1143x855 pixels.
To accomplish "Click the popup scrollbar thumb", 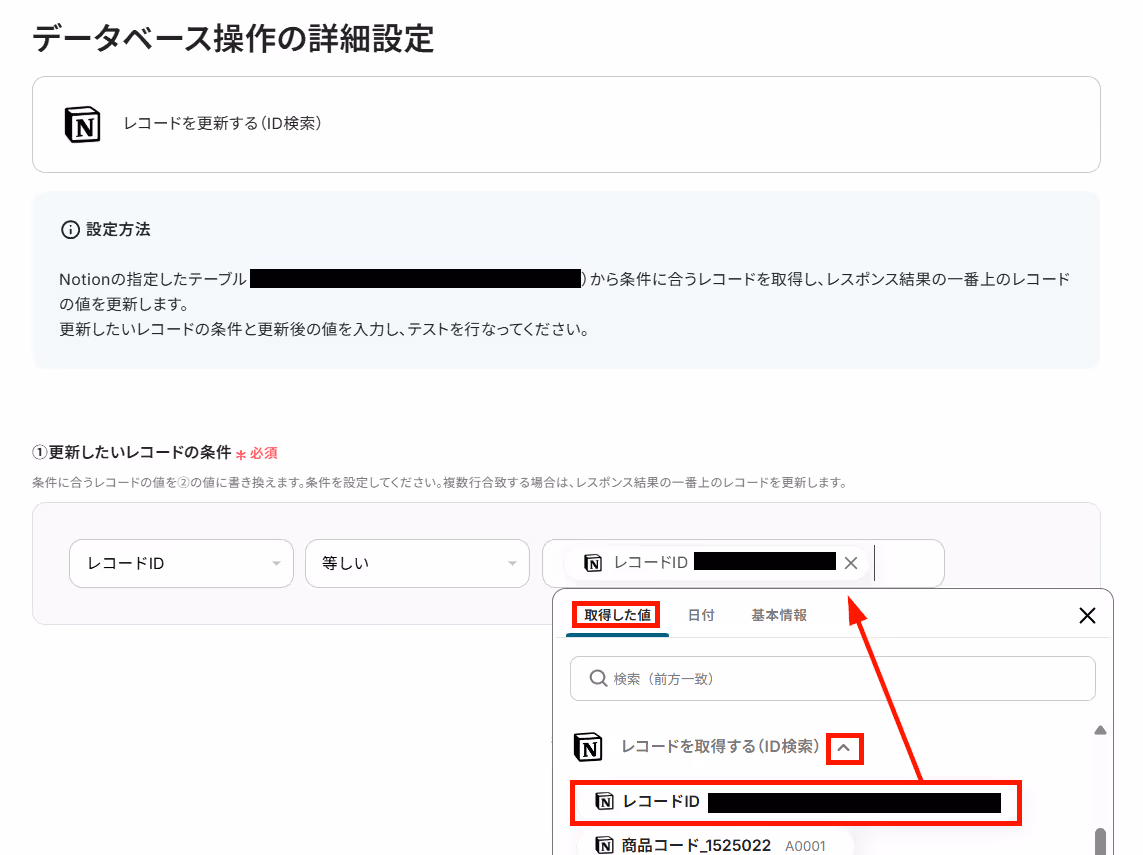I will click(1100, 840).
